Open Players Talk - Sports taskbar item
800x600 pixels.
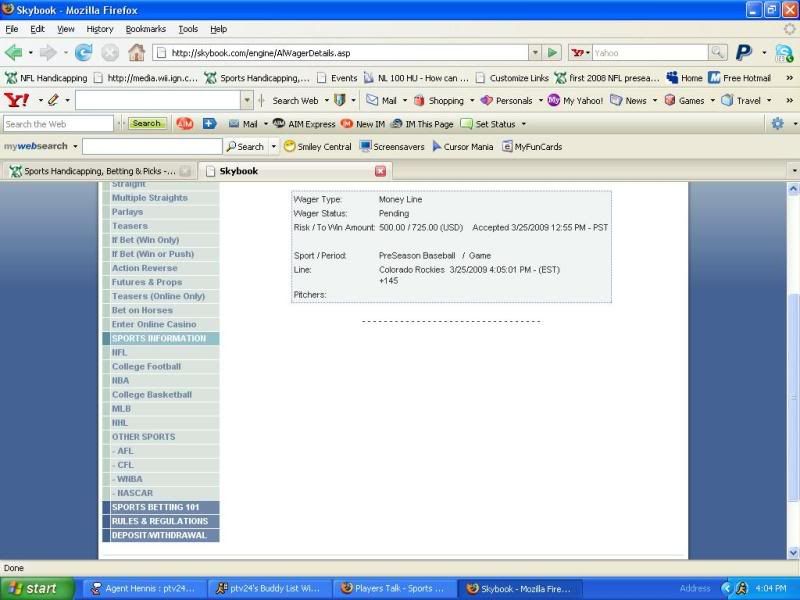tap(394, 588)
